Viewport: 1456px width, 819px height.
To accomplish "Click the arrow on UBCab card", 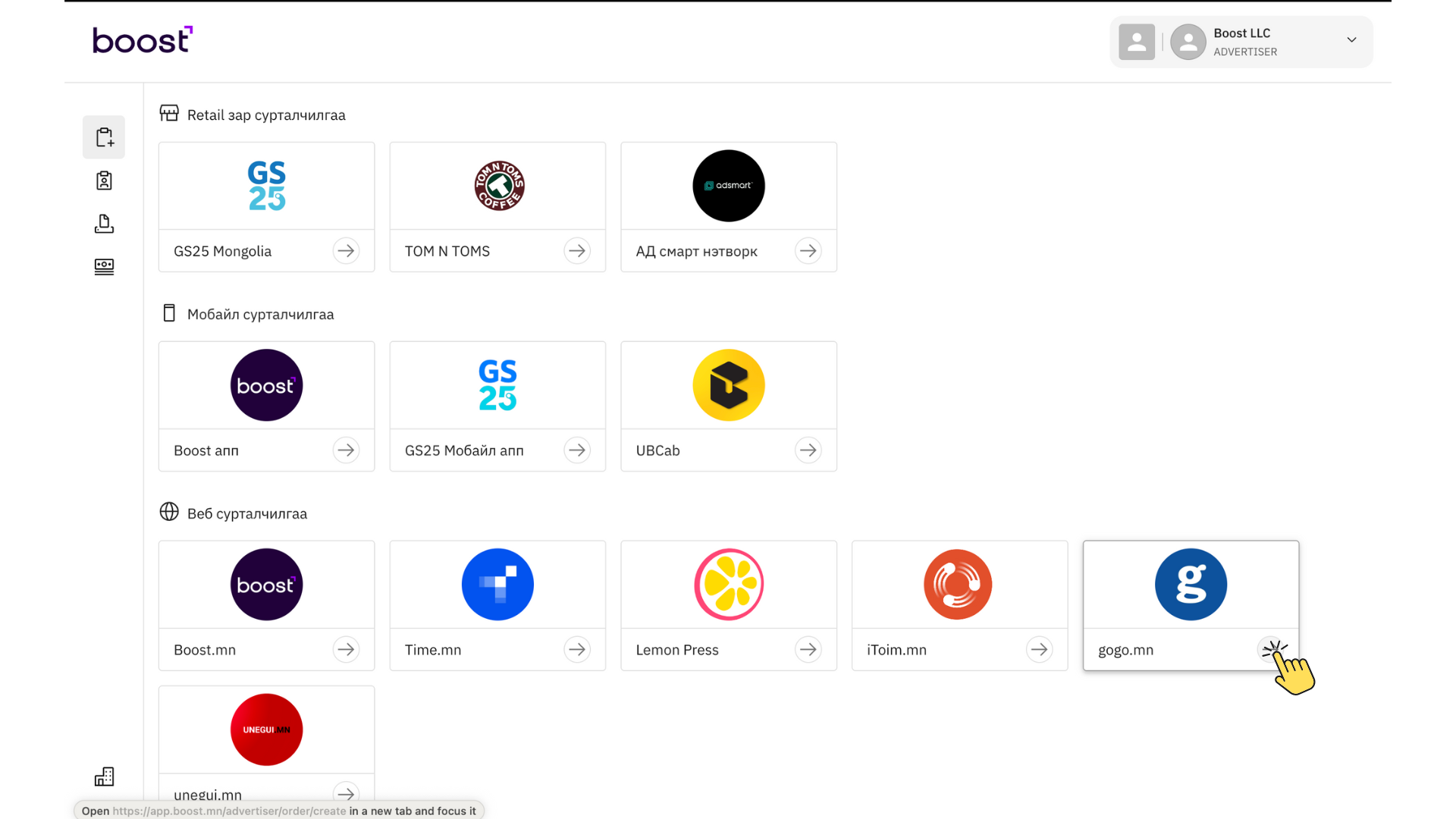I will [x=808, y=450].
